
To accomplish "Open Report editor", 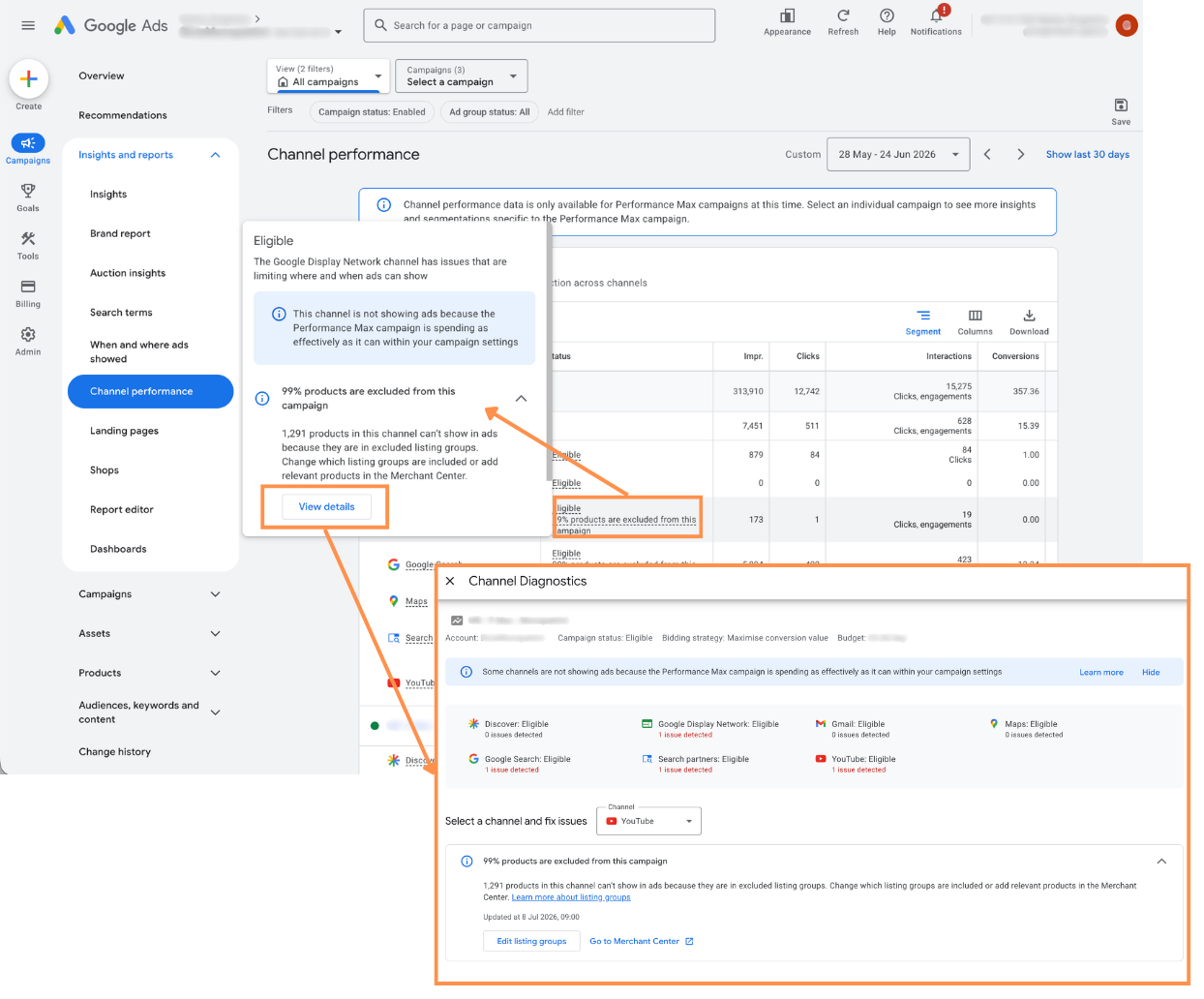I will pos(122,509).
